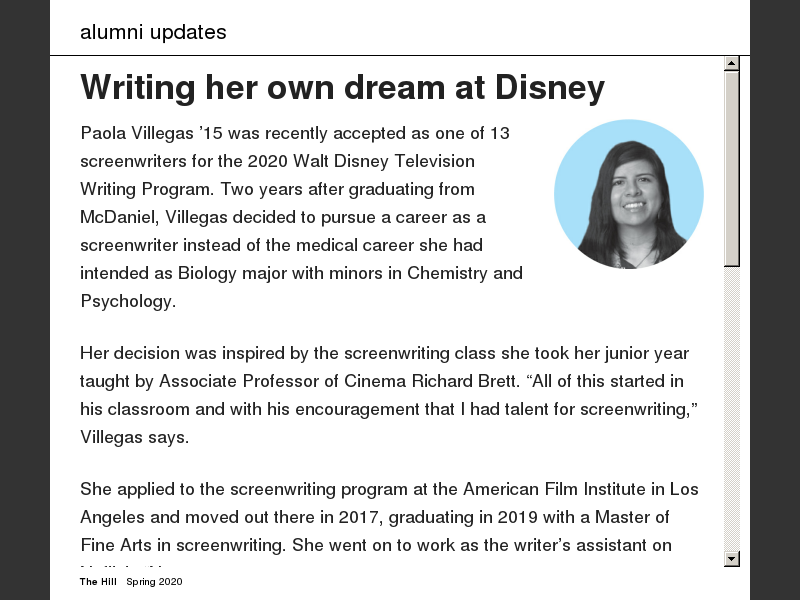This screenshot has height=600, width=800.
Task: Click the 'Writing her own dream at Disney' headline
Action: pos(342,88)
